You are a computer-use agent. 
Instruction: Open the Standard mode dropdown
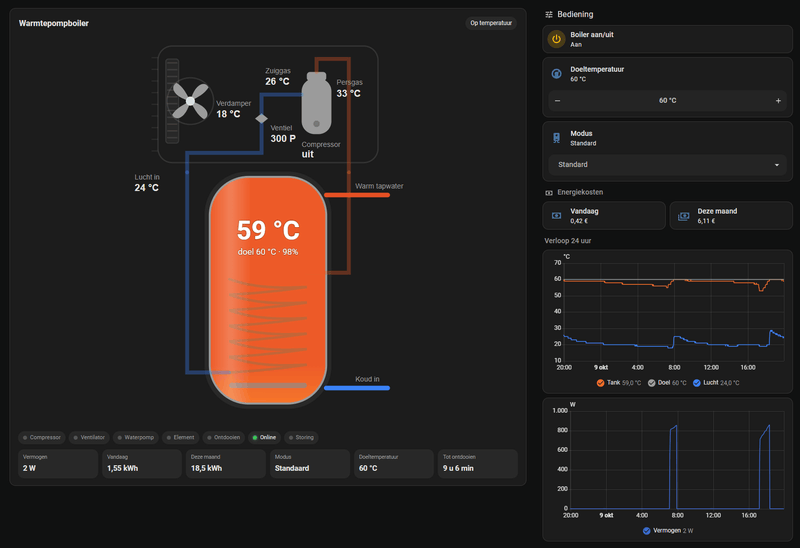(x=667, y=165)
